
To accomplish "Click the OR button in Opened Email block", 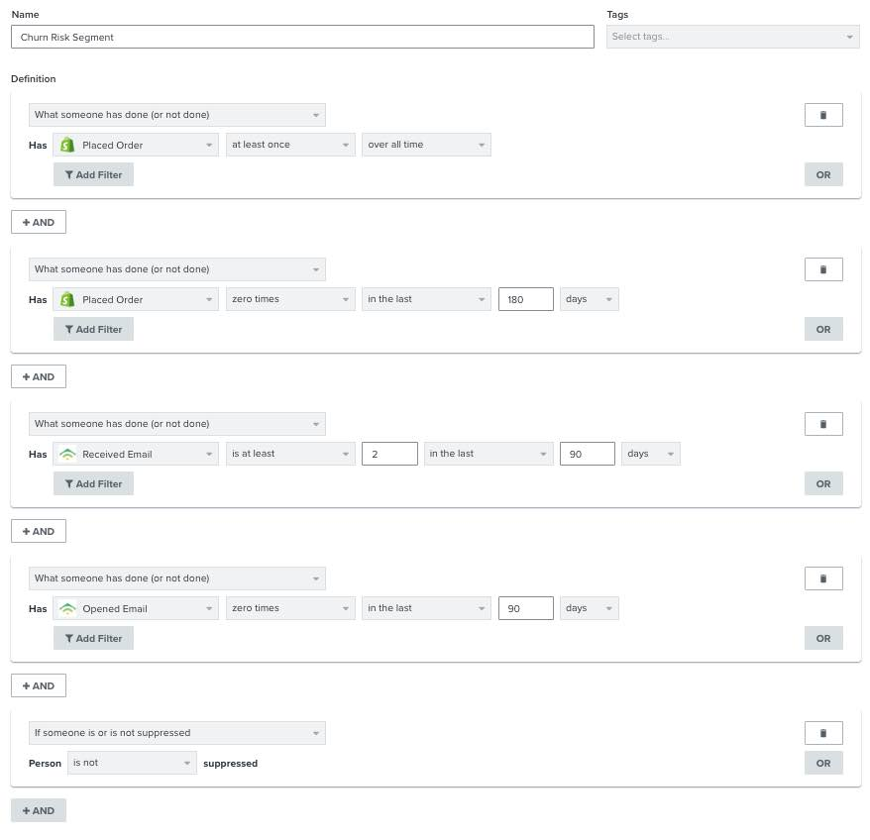I will 823,638.
